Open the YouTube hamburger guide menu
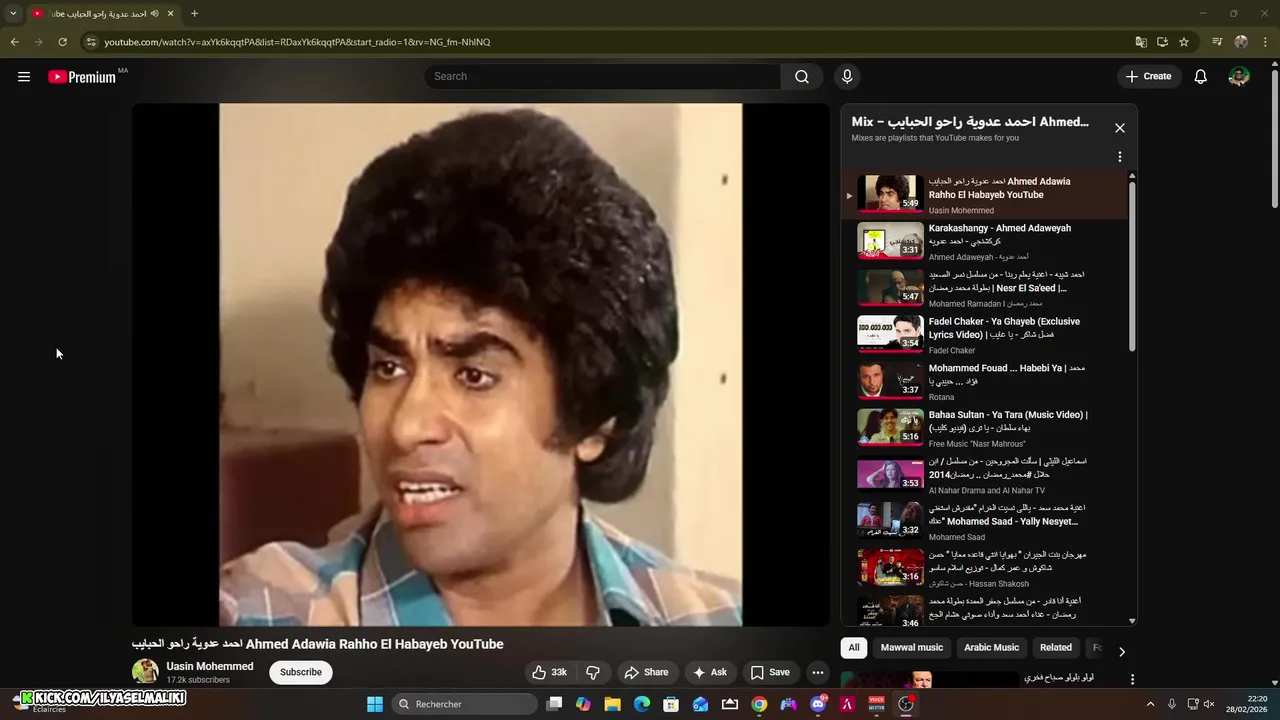Image resolution: width=1280 pixels, height=720 pixels. pyautogui.click(x=24, y=76)
